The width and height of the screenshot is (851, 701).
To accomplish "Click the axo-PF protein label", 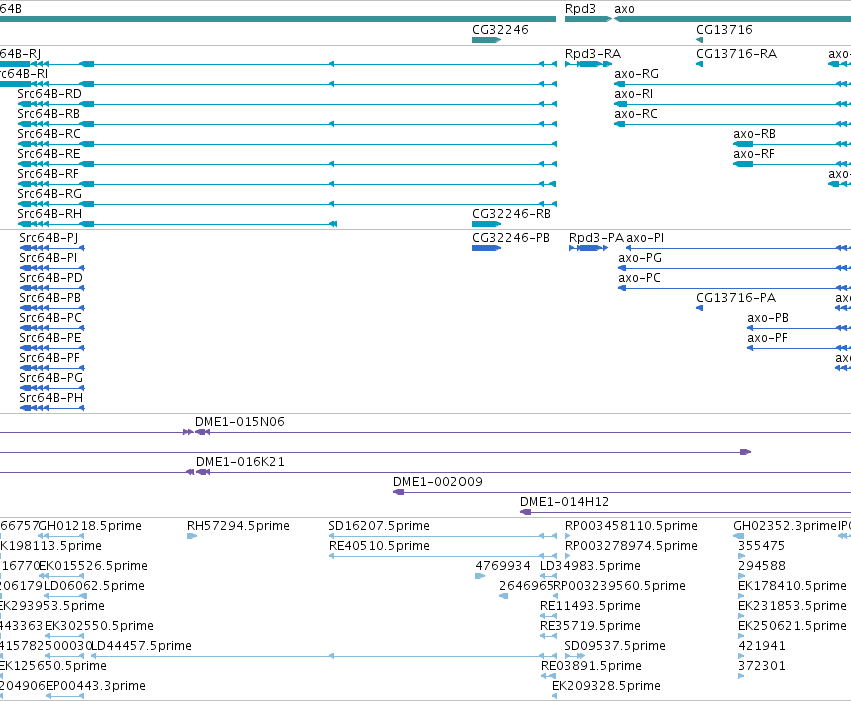I will point(767,339).
